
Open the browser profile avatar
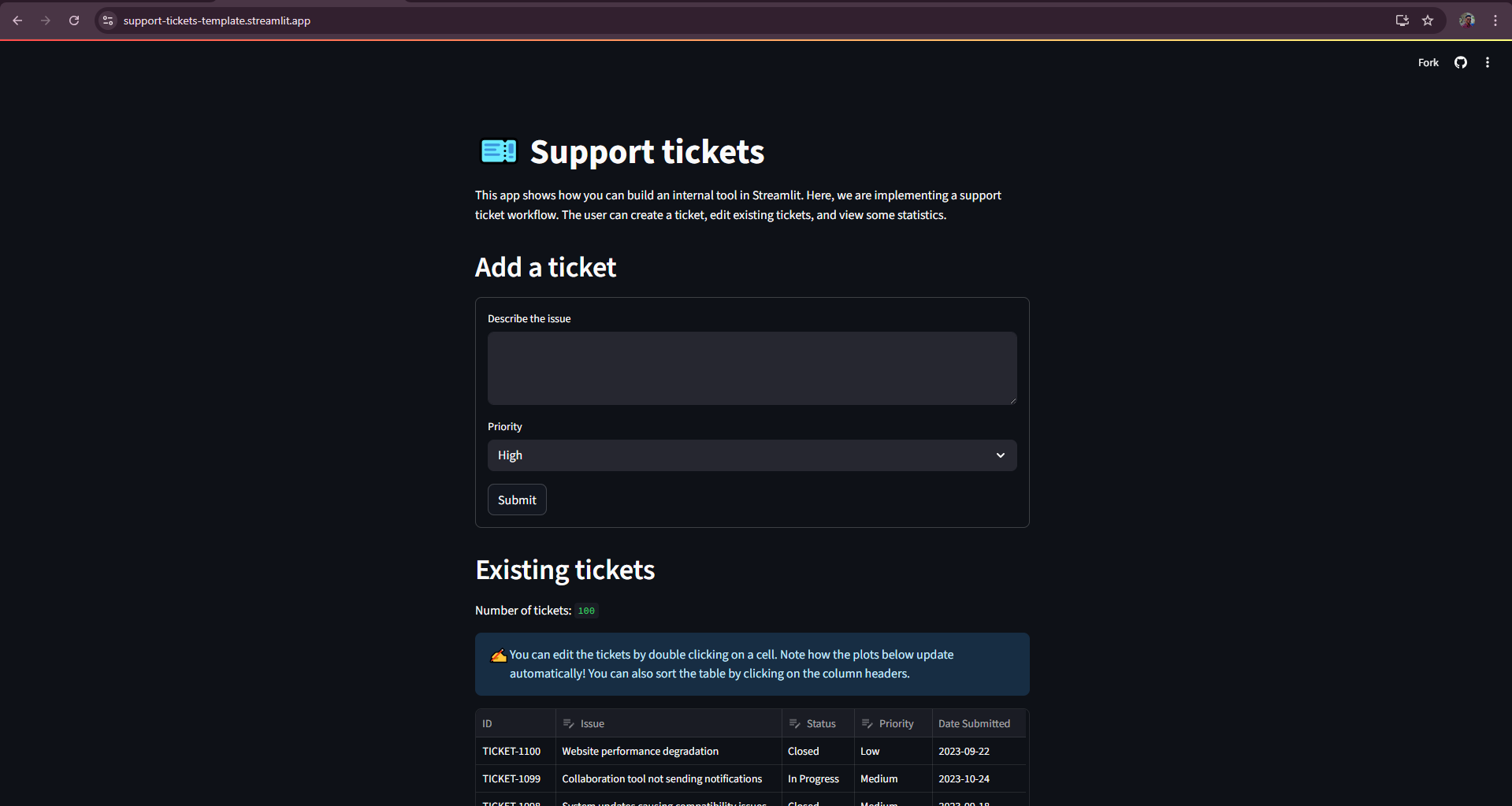1467,20
